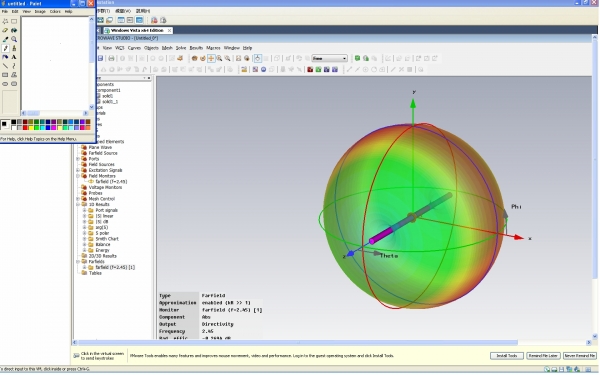600x375 pixels.
Task: Open the Image menu in Paint
Action: click(40, 11)
